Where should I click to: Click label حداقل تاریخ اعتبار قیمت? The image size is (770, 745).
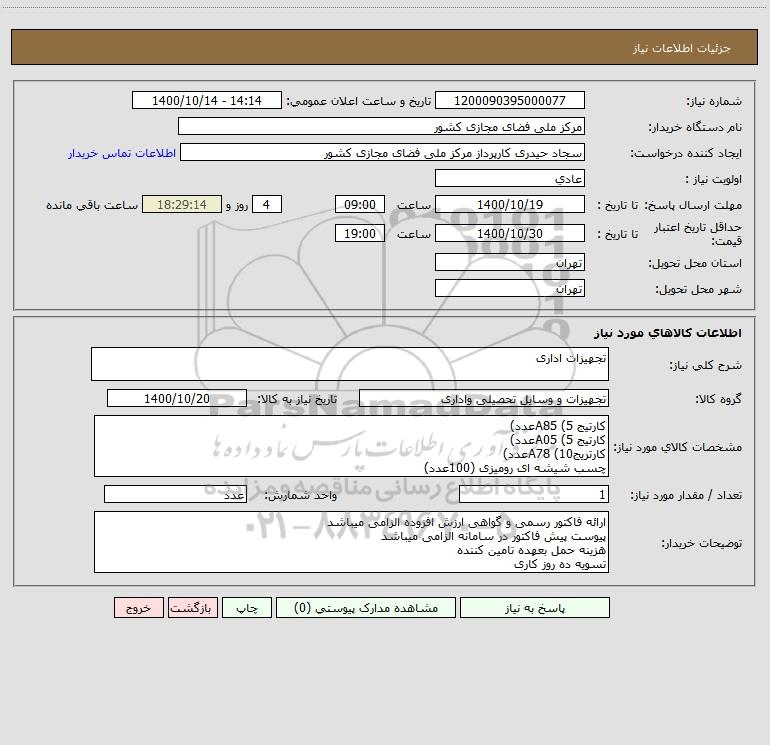[698, 234]
